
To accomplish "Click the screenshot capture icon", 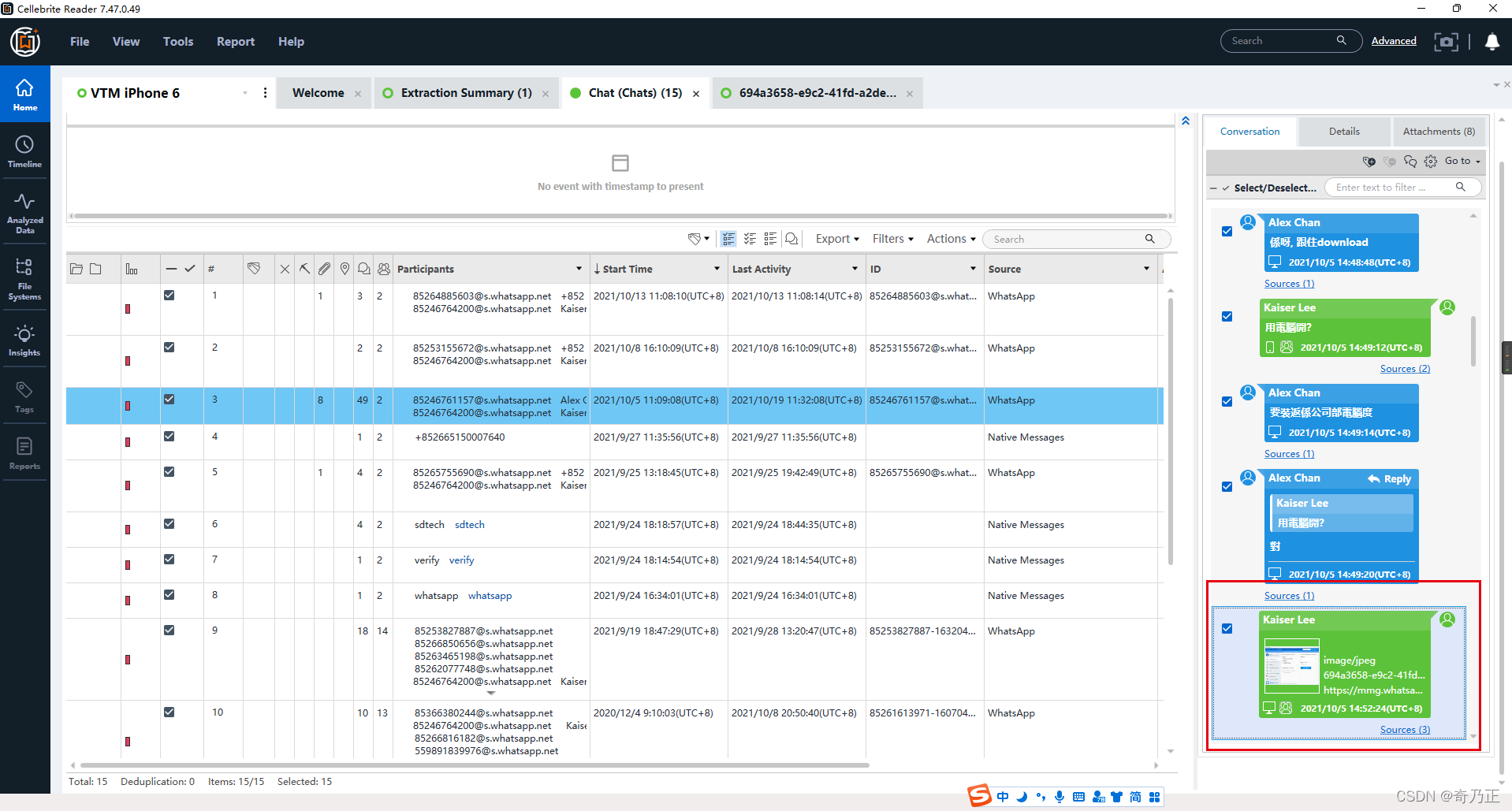I will point(1446,42).
